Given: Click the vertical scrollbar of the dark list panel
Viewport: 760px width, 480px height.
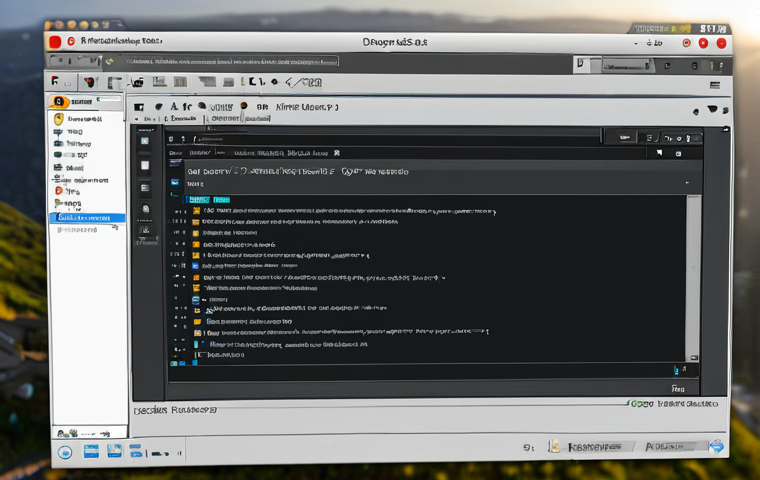Looking at the screenshot, I should [693, 278].
